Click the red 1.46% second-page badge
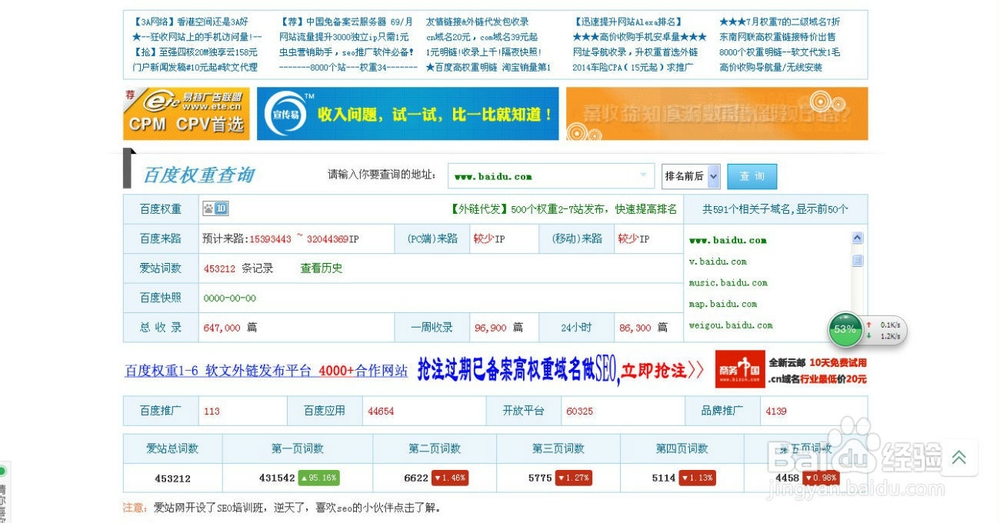 [x=450, y=478]
